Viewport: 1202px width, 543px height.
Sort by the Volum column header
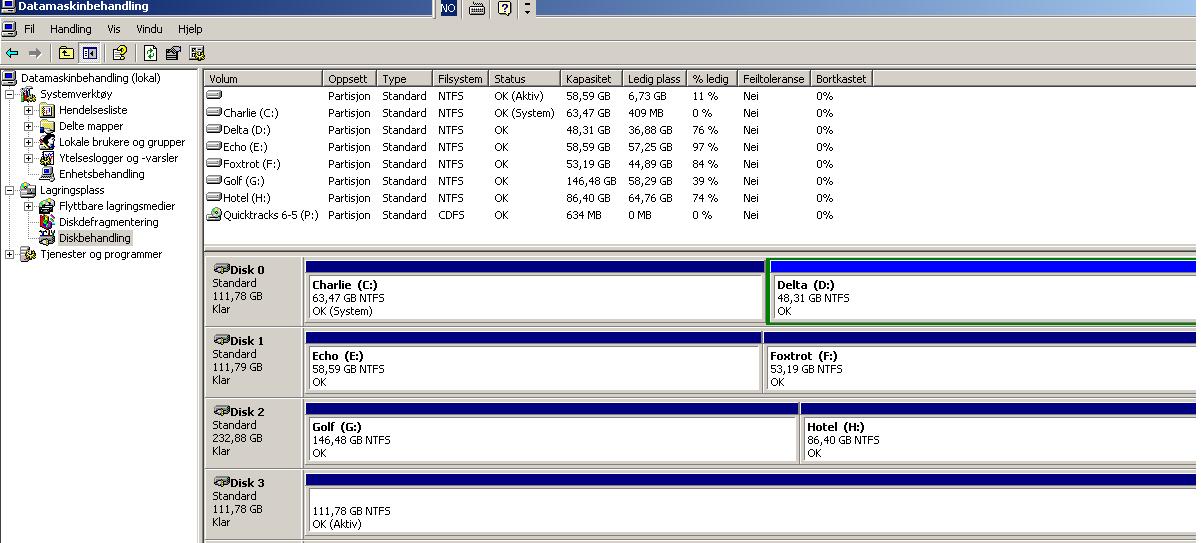tap(264, 78)
